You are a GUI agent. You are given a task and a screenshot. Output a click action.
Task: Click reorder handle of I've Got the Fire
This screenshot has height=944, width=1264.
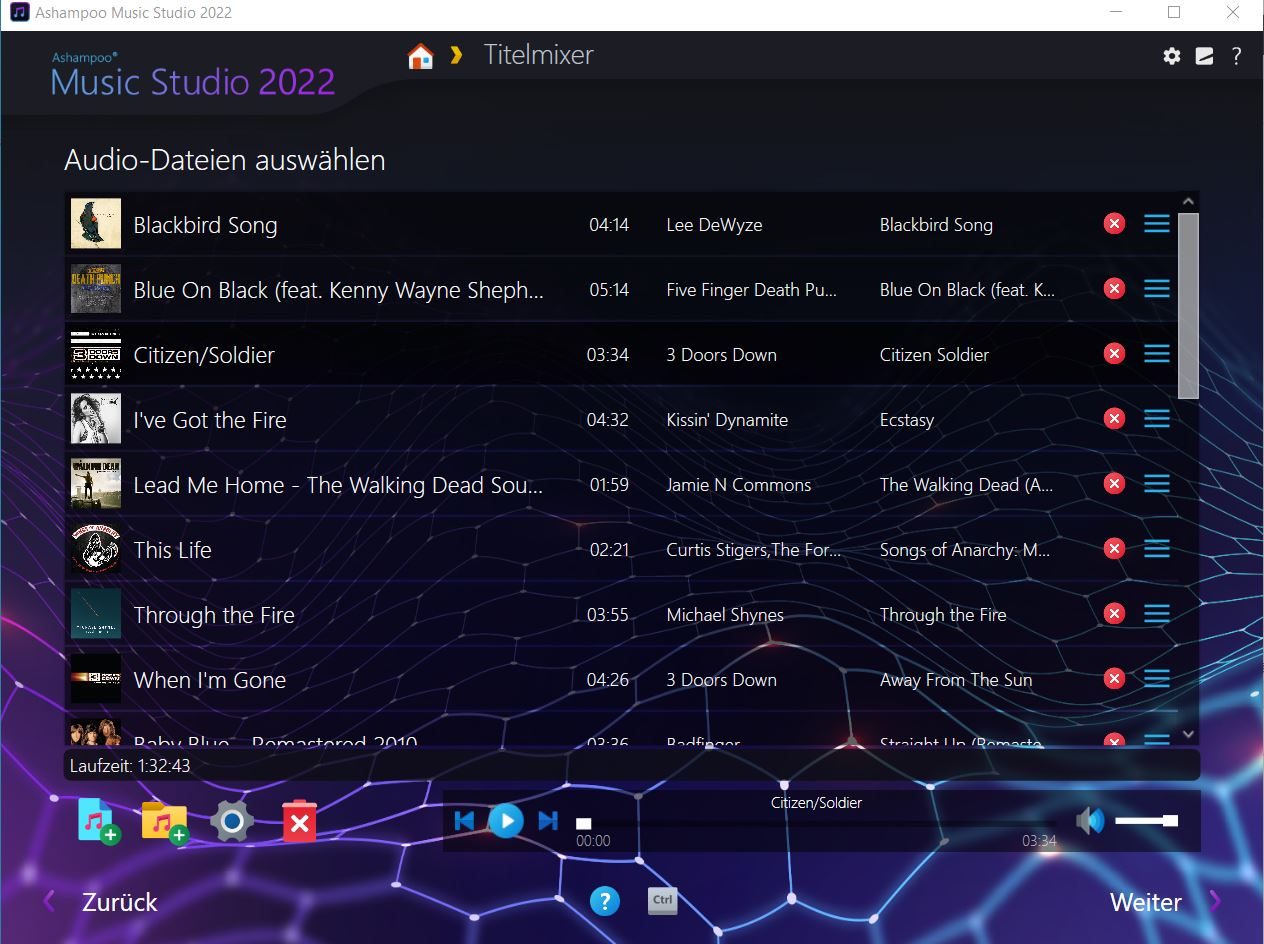coord(1157,419)
